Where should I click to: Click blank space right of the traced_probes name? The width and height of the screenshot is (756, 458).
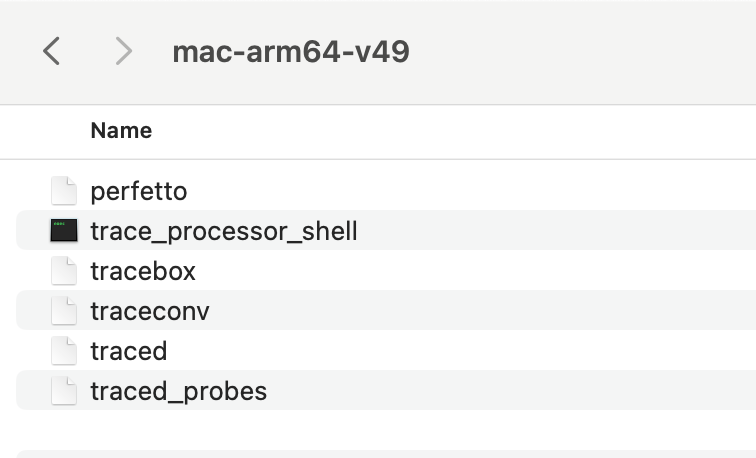[500, 391]
